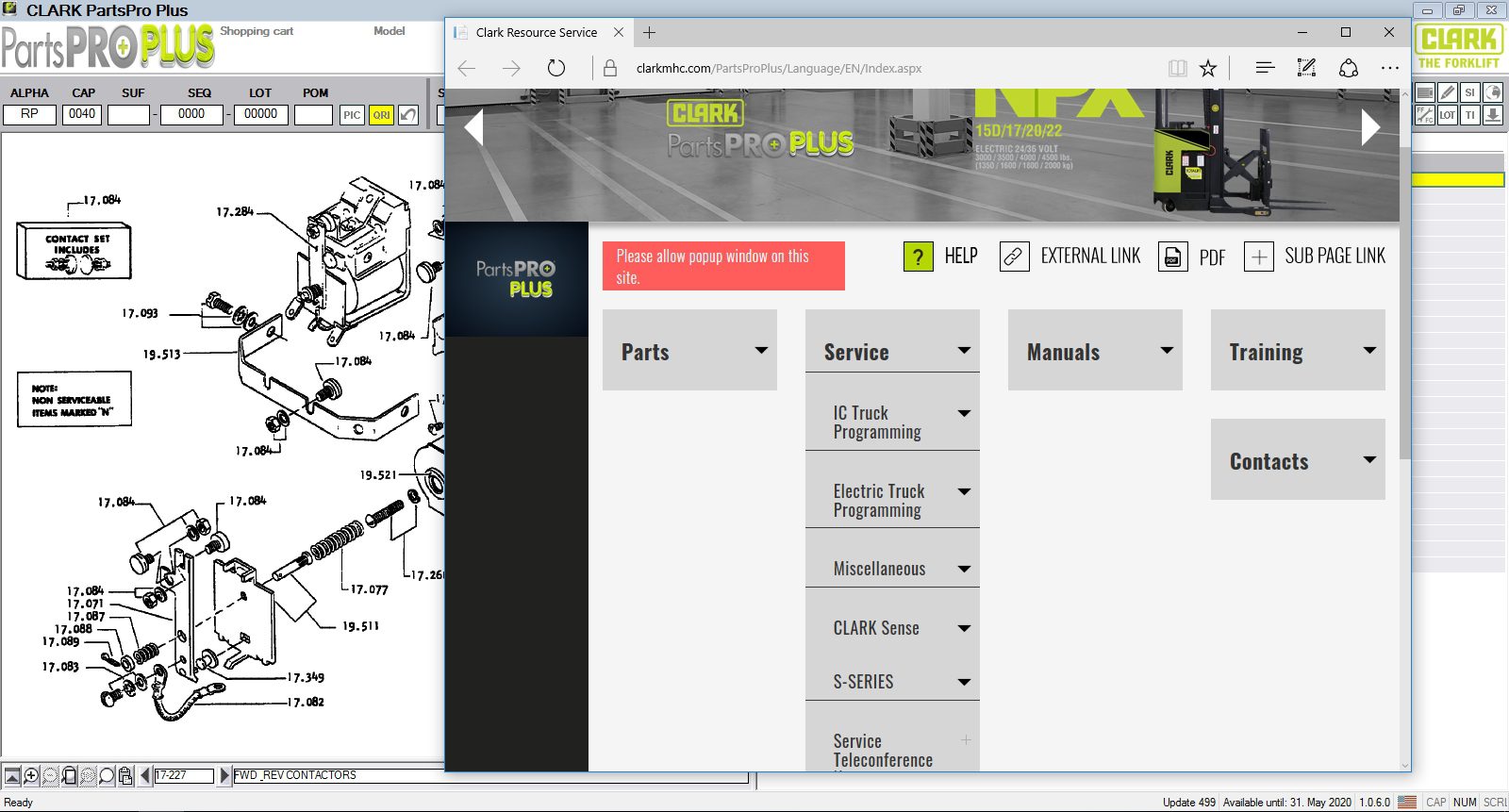Click the TI button in right toolbar
Viewport: 1509px width, 812px height.
(1469, 115)
